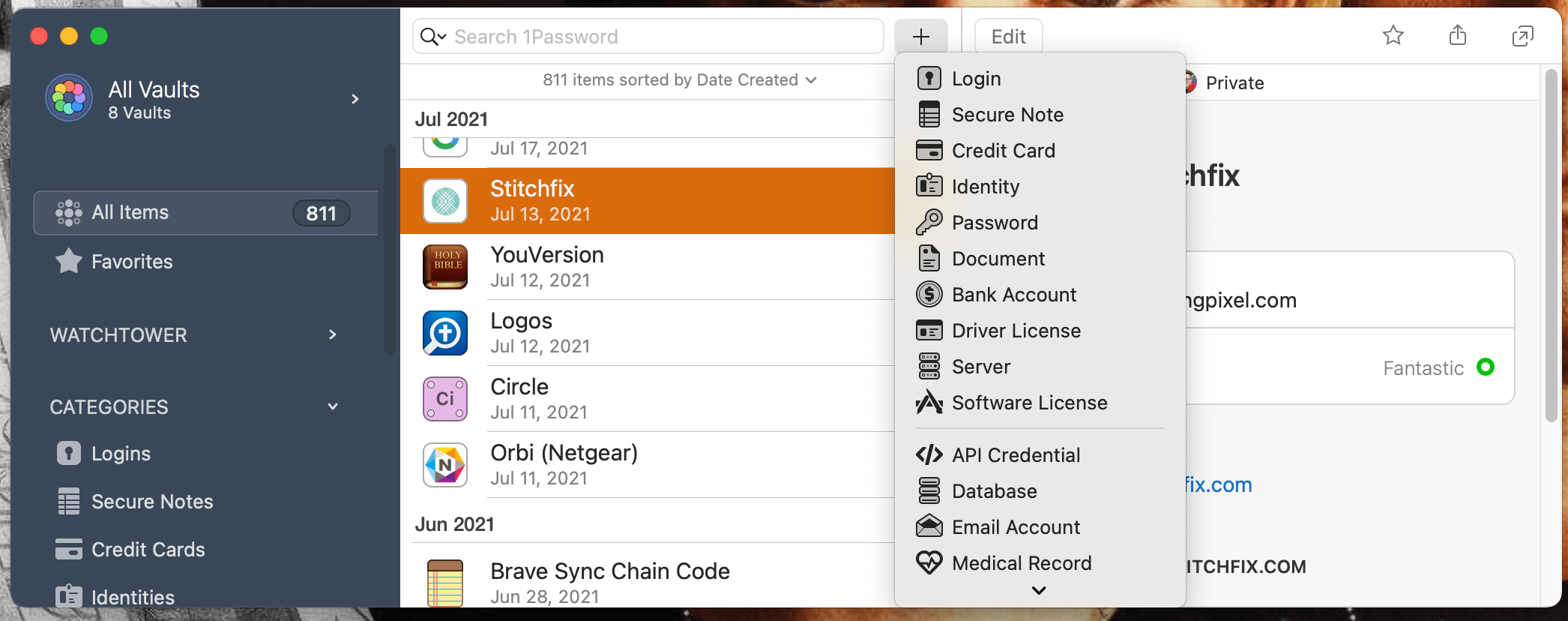The height and width of the screenshot is (621, 1568).
Task: Open Favorites in sidebar
Action: click(x=132, y=262)
